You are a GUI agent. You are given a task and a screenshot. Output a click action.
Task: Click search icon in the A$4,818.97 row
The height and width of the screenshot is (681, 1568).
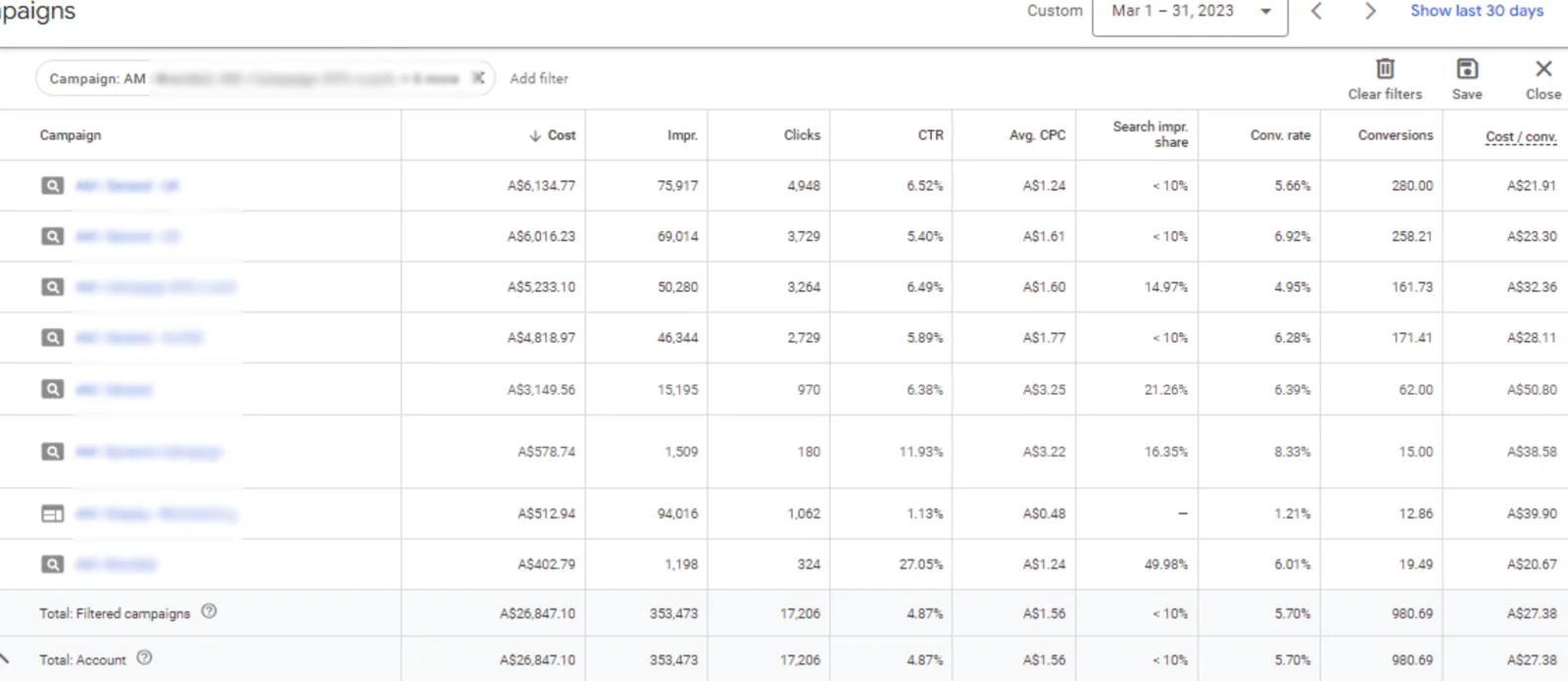click(52, 338)
